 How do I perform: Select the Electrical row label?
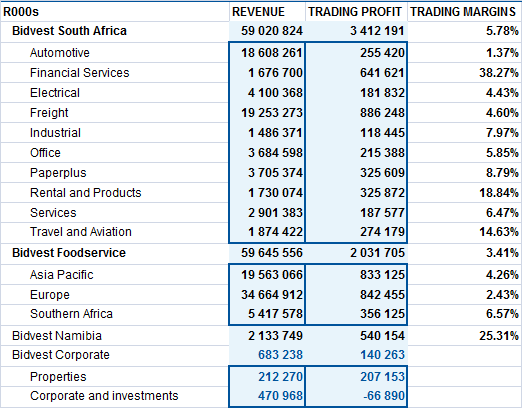[55, 93]
